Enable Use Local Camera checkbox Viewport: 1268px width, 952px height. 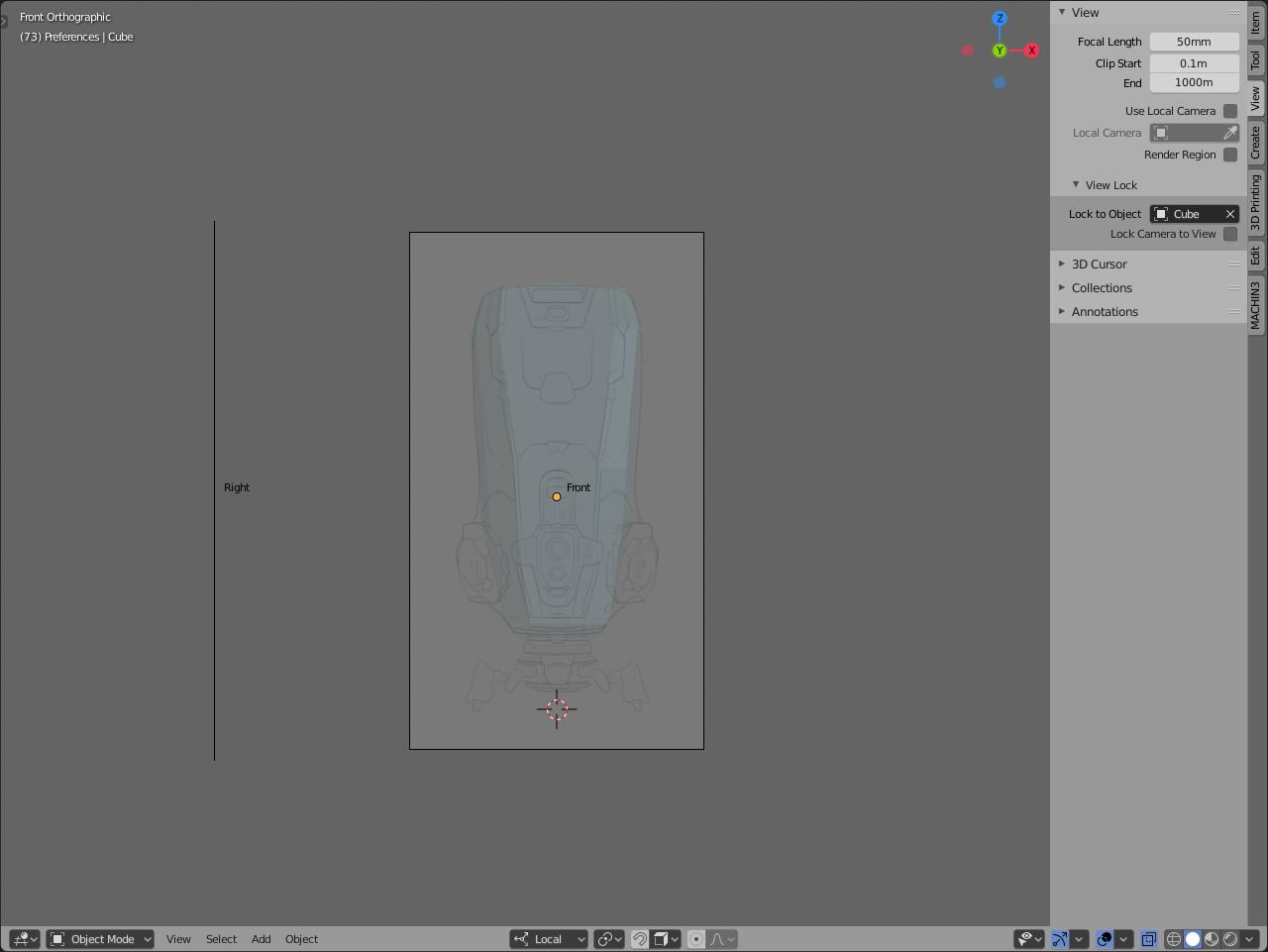click(x=1230, y=111)
